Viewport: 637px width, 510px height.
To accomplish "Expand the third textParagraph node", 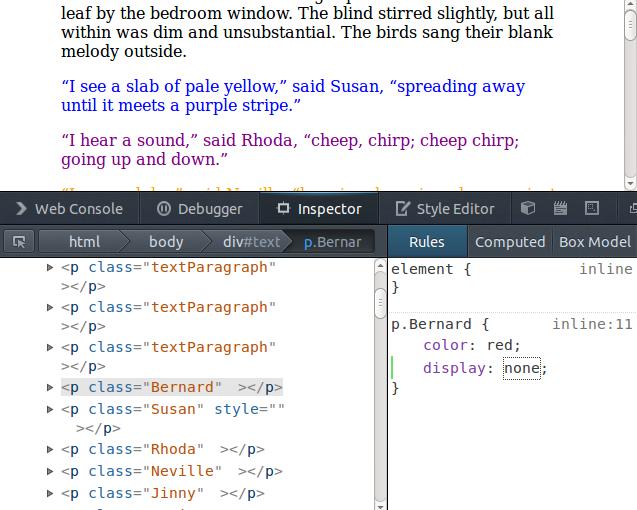I will click(x=50, y=347).
